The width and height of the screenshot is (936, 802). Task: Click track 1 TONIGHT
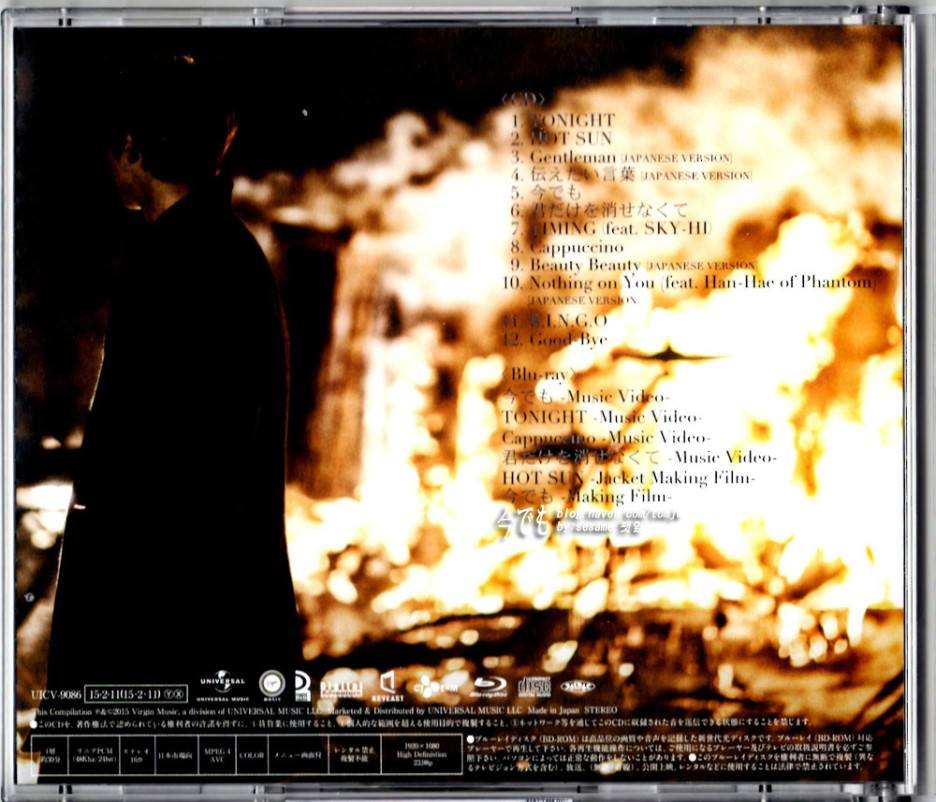pyautogui.click(x=563, y=120)
